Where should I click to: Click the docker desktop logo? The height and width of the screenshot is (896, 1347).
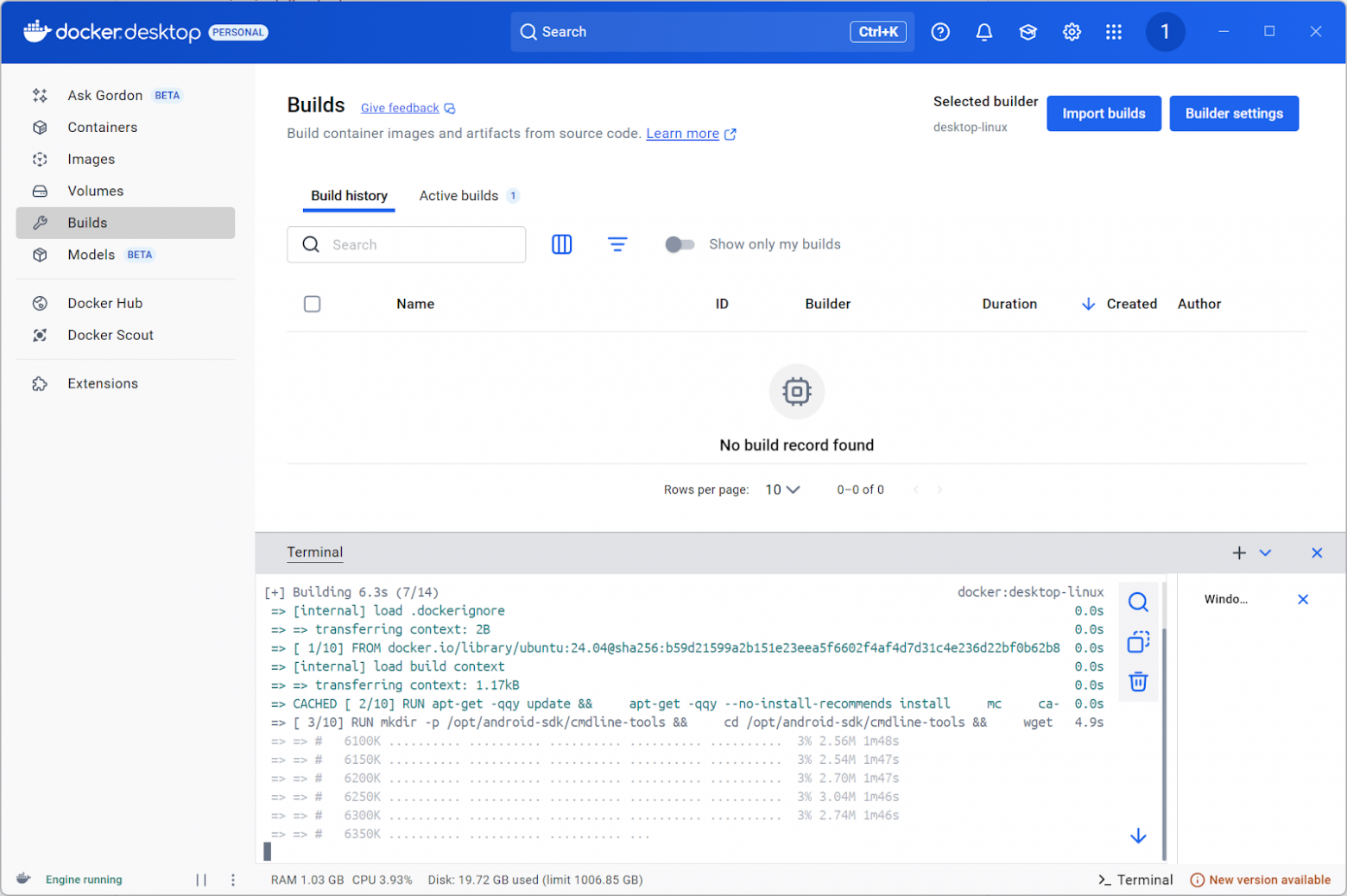pos(112,32)
